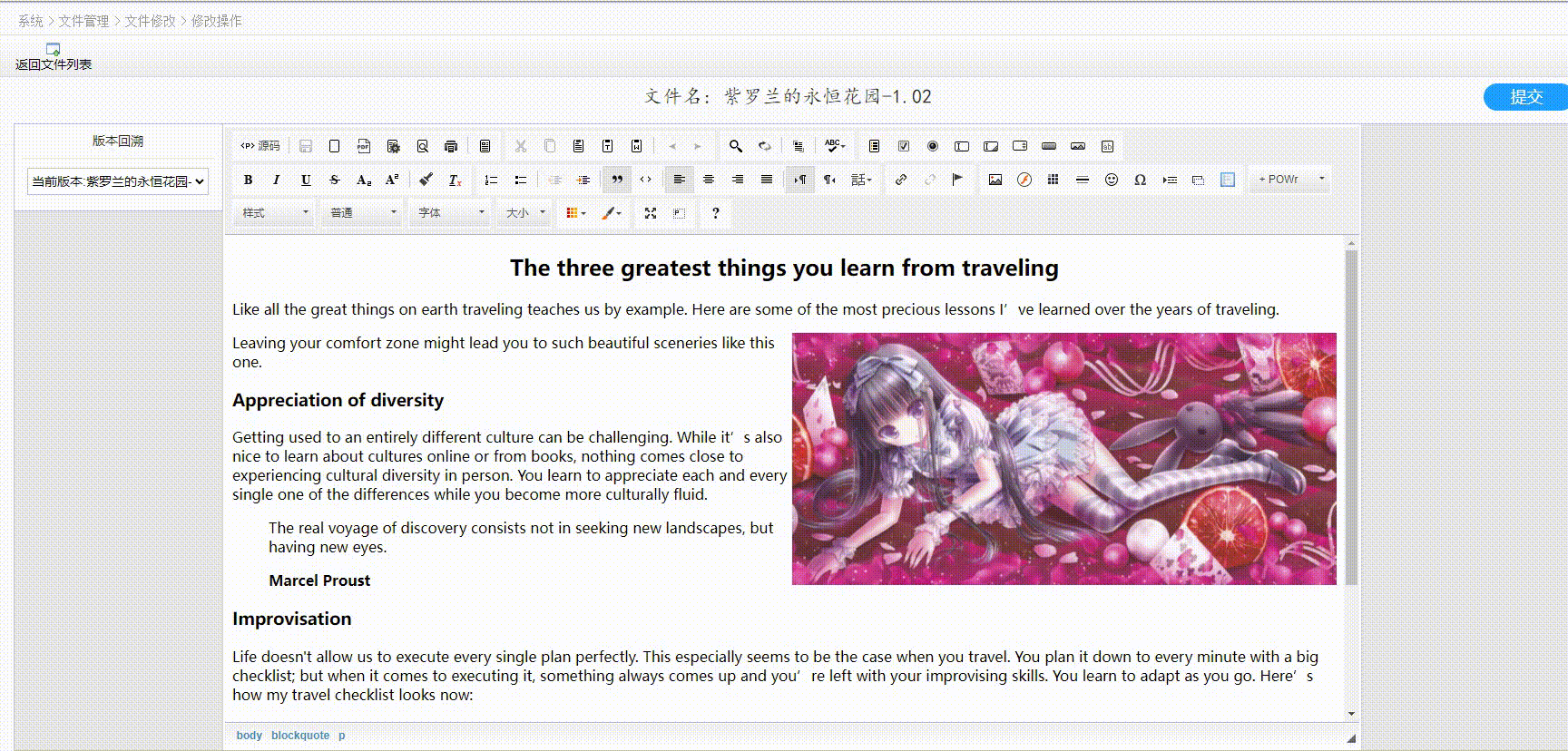Screen dimensions: 1568x751
Task: Select the blockquote element in path bar
Action: 300,736
